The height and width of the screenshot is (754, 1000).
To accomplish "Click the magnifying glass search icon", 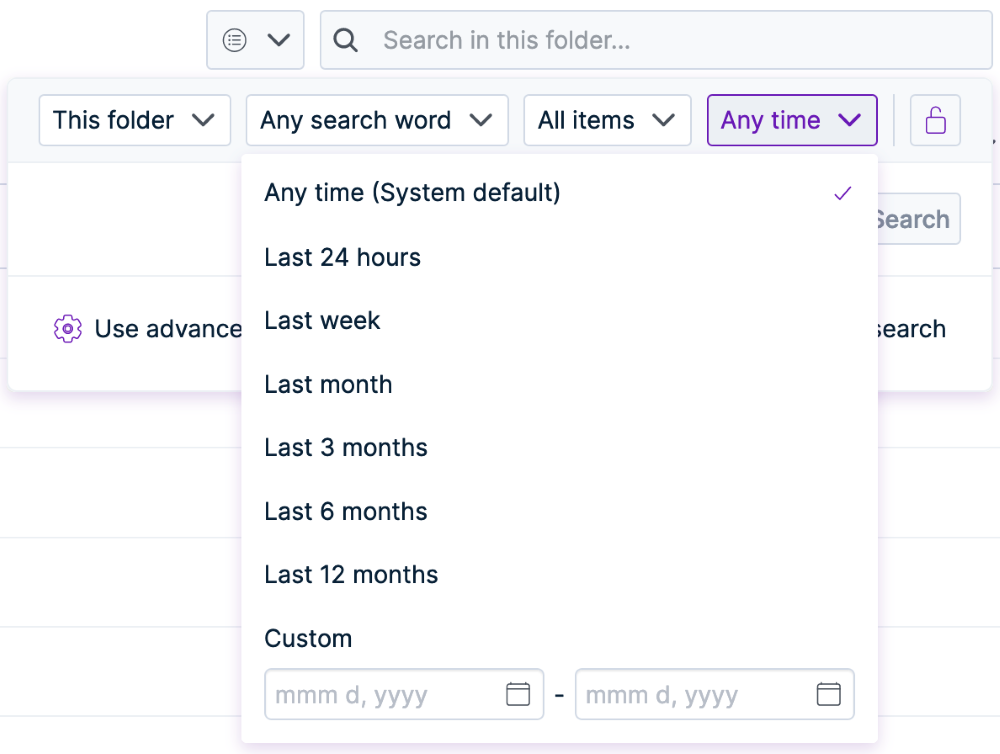I will click(x=345, y=40).
